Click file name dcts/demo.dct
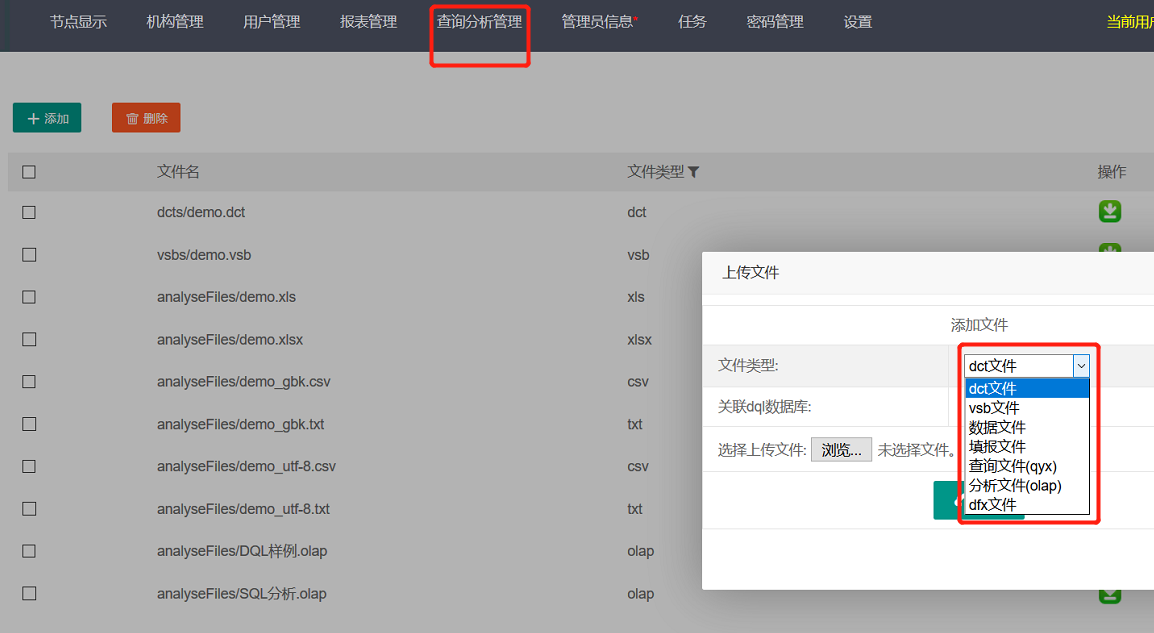Viewport: 1154px width, 633px height. [x=201, y=213]
